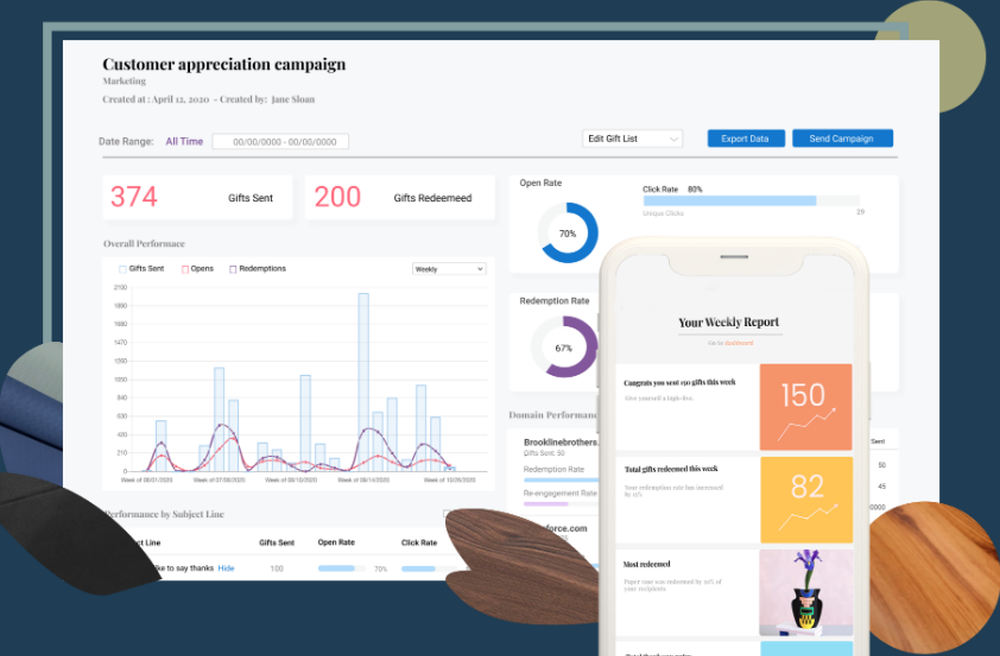
Task: Click the 200 Gifts Redeemed card
Action: pyautogui.click(x=400, y=198)
